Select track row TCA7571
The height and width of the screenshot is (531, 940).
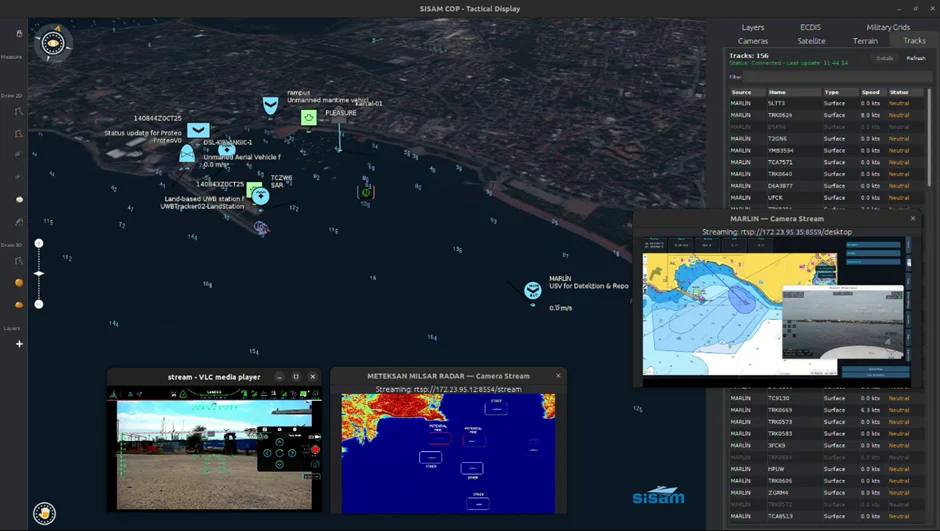827,162
